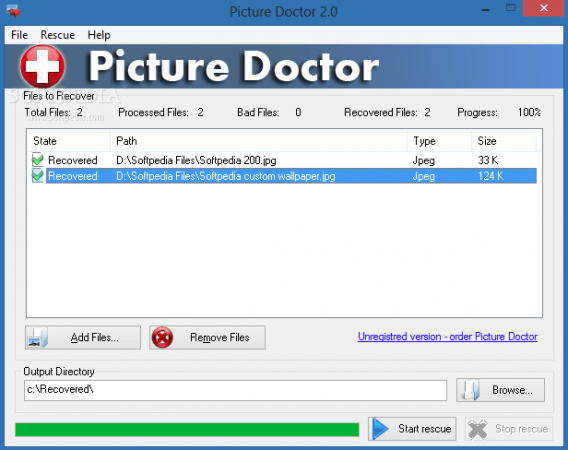Click the Start rescue button
The image size is (568, 450).
(x=412, y=429)
